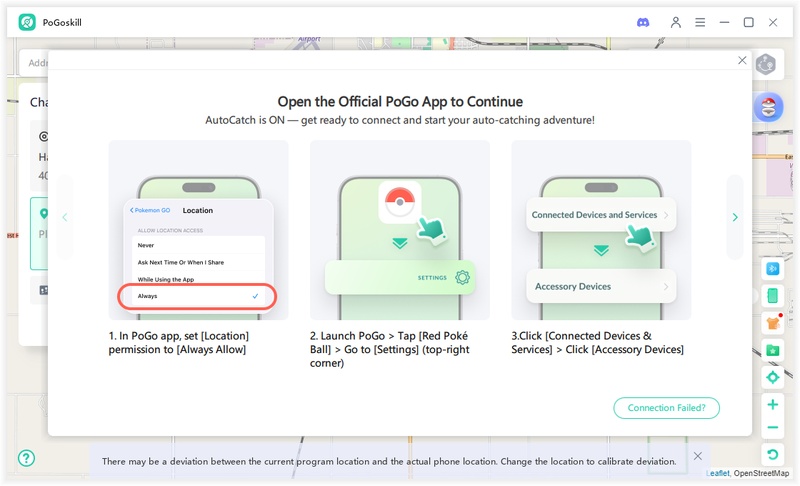Click the Poké Ball AutoCatch icon
This screenshot has height=486, width=800.
[x=768, y=107]
